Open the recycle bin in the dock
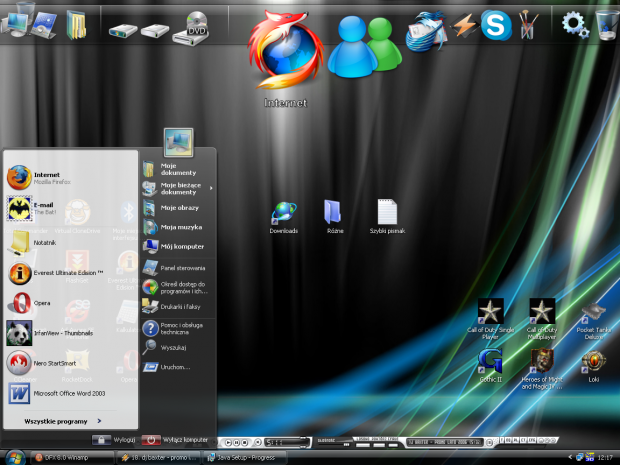 click(x=607, y=25)
